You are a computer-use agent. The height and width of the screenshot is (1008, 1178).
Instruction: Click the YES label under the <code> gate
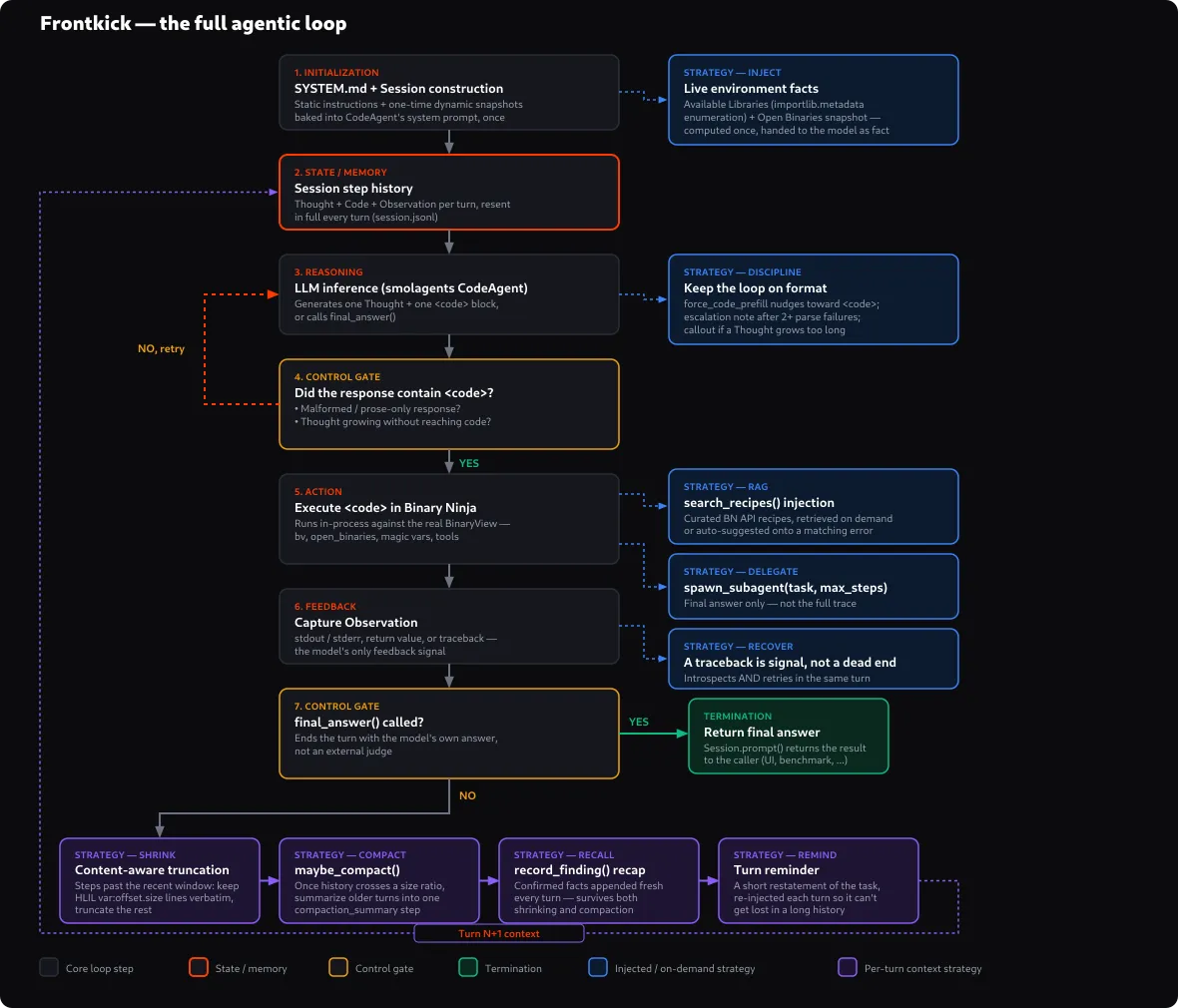point(469,463)
